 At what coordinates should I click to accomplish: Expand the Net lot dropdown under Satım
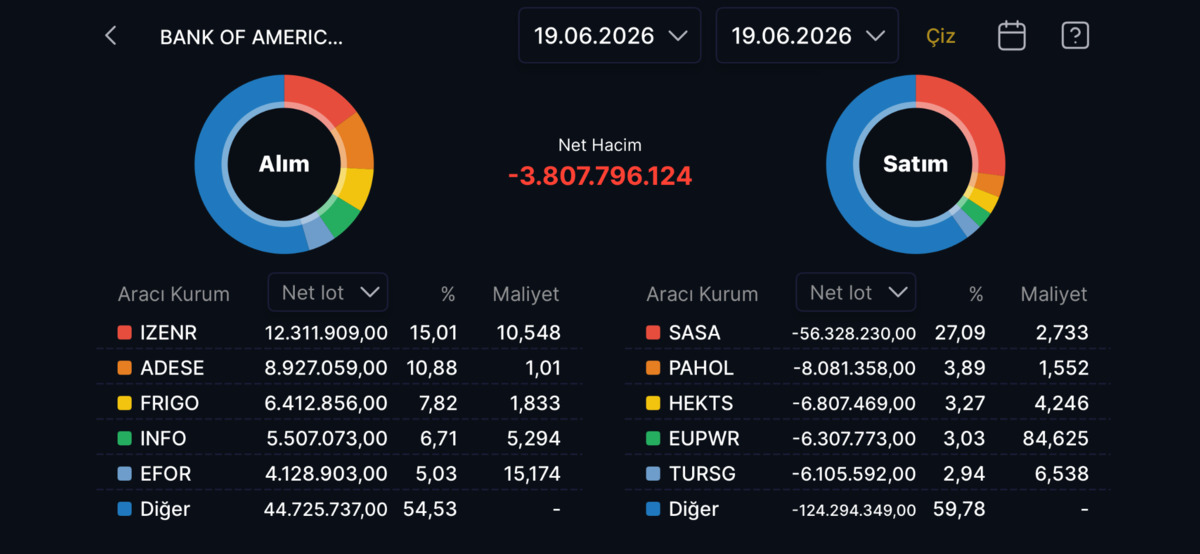(856, 292)
